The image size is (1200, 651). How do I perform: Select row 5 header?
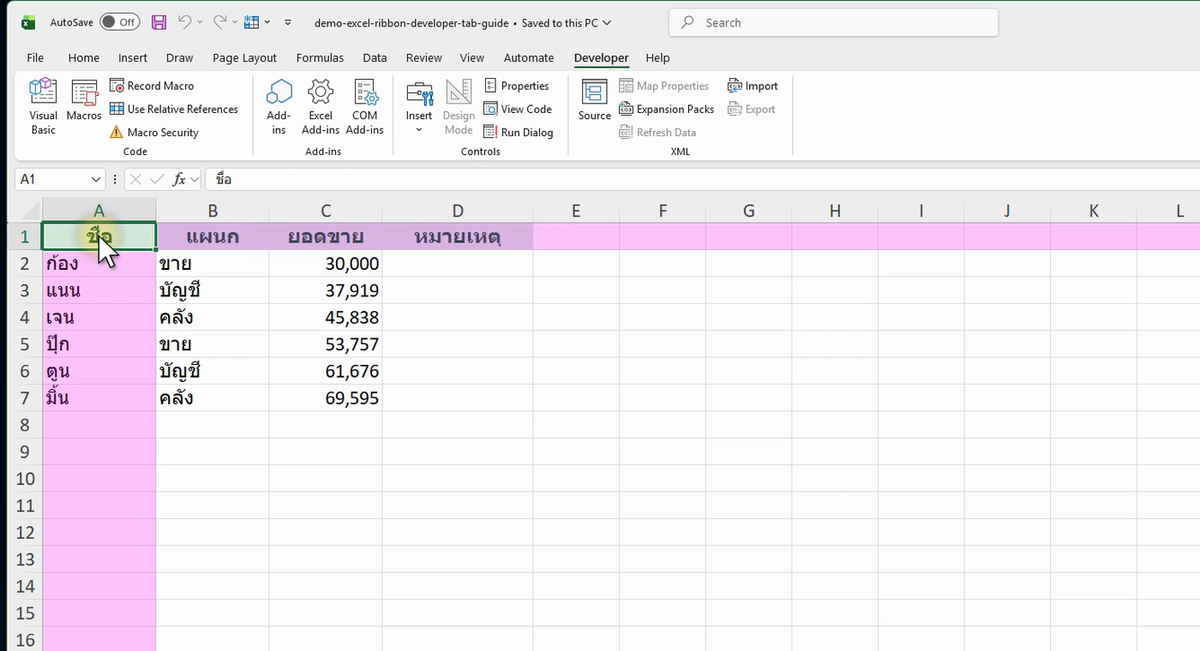pyautogui.click(x=25, y=345)
